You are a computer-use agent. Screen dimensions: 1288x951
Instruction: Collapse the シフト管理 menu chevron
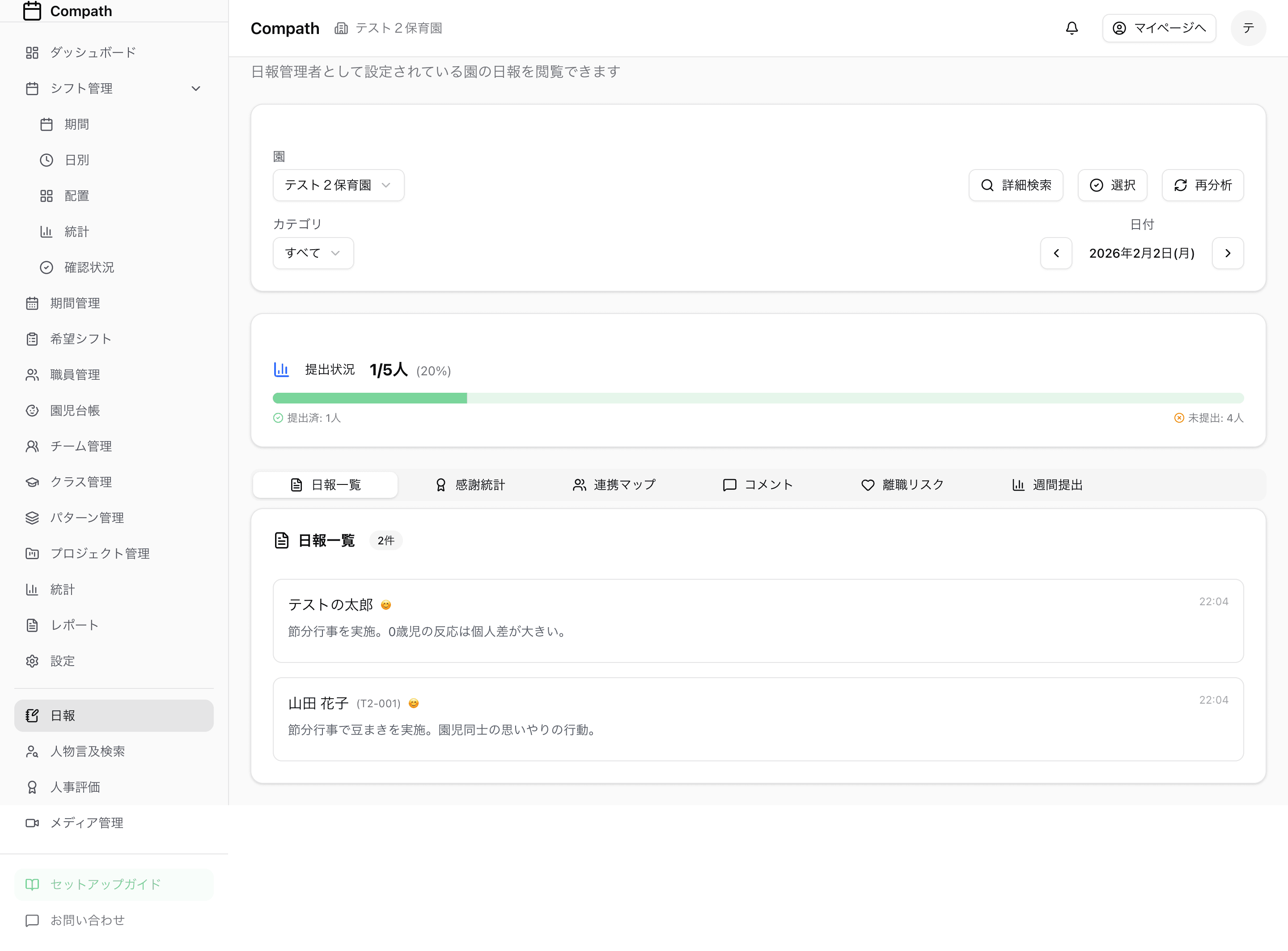[x=196, y=88]
